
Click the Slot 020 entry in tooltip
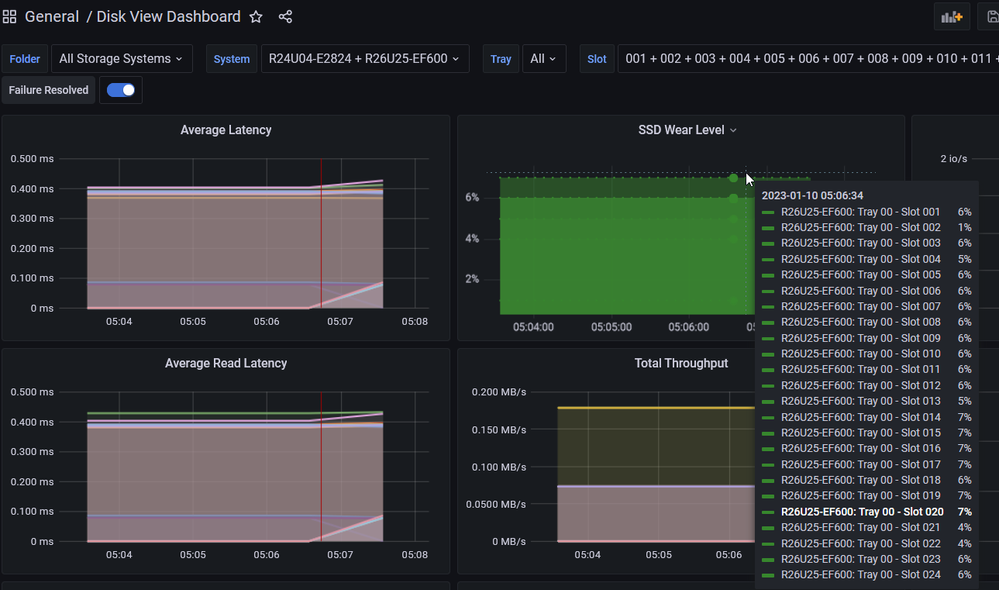(861, 512)
